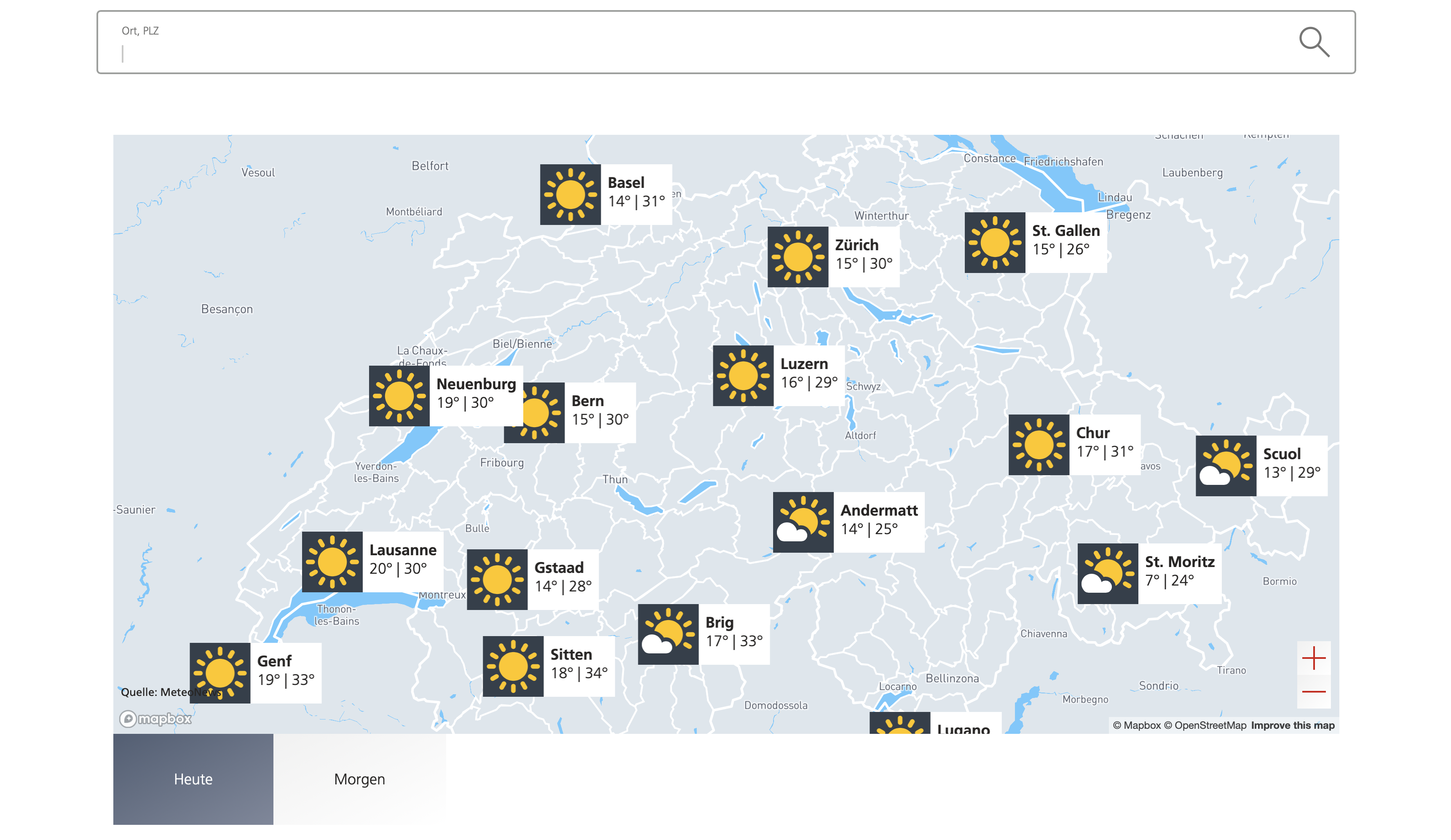Zoom in with the red plus button
The width and height of the screenshot is (1451, 840).
tap(1313, 658)
